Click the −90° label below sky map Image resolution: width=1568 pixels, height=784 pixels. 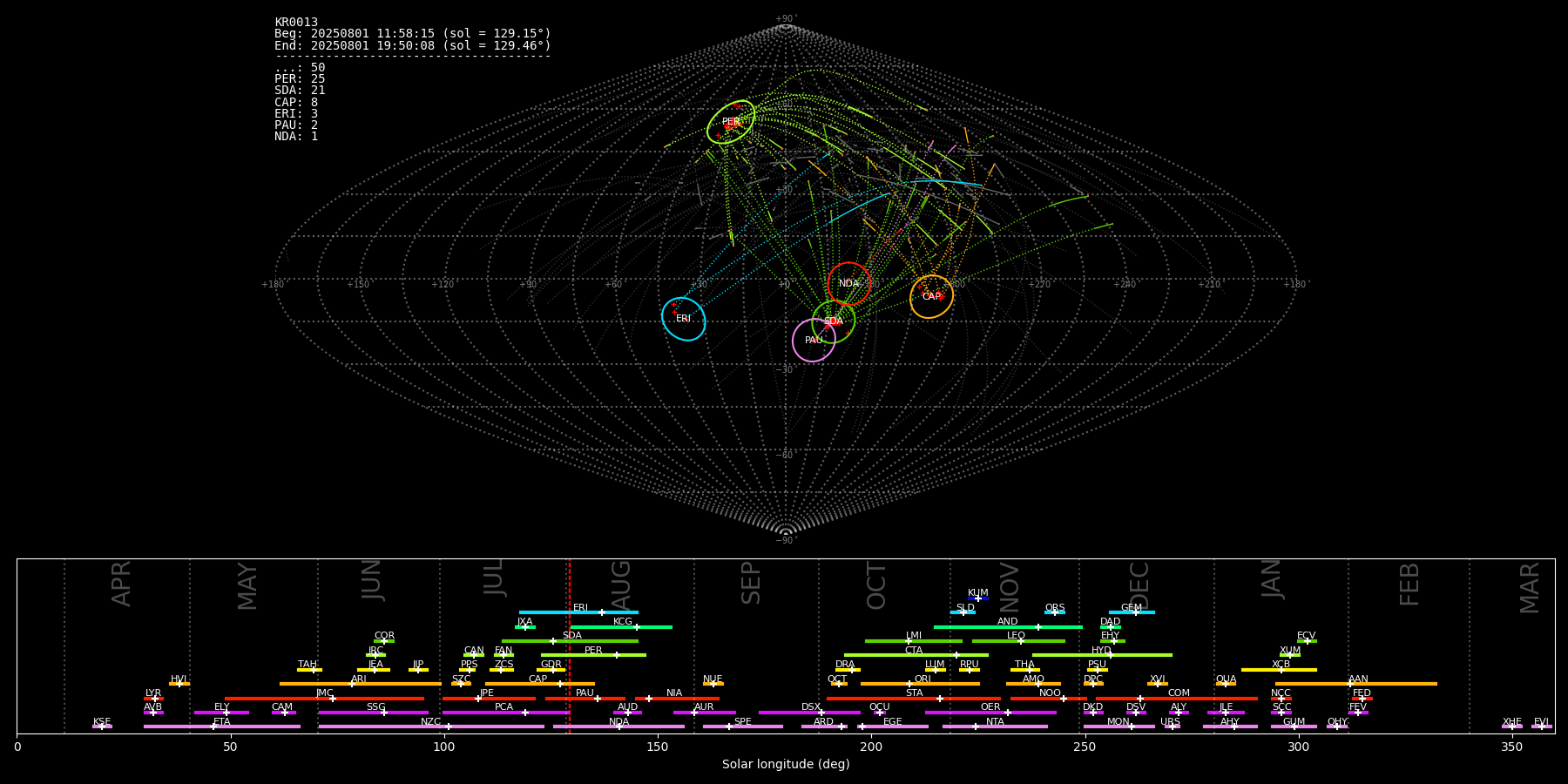click(786, 540)
